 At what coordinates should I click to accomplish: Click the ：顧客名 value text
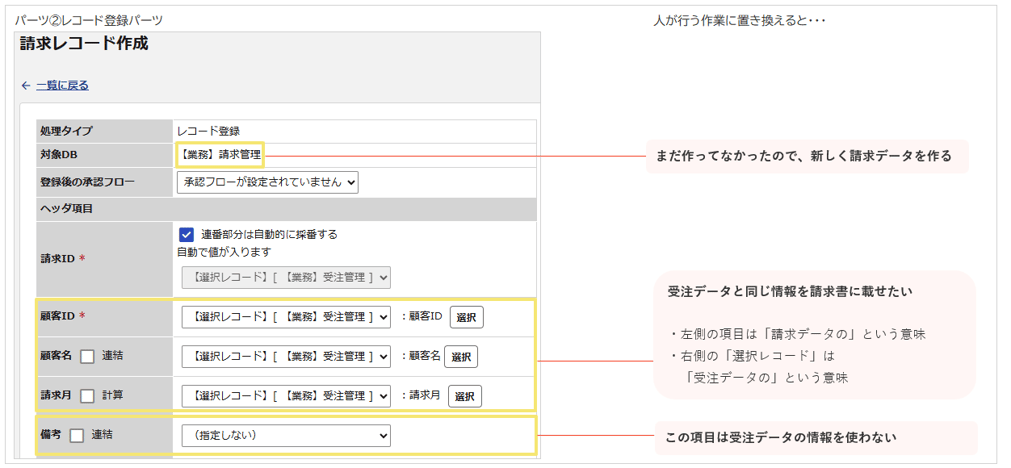(x=420, y=356)
